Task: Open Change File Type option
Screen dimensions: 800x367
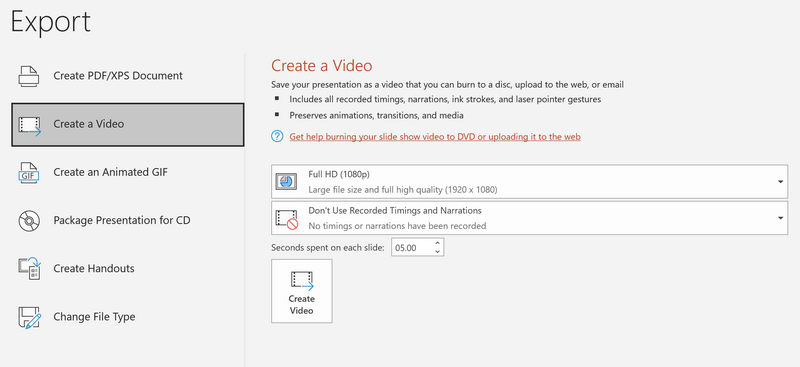Action: tap(128, 317)
